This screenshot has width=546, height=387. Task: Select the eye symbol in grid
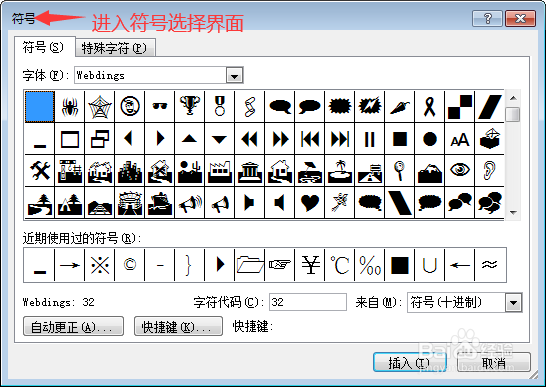(x=459, y=171)
